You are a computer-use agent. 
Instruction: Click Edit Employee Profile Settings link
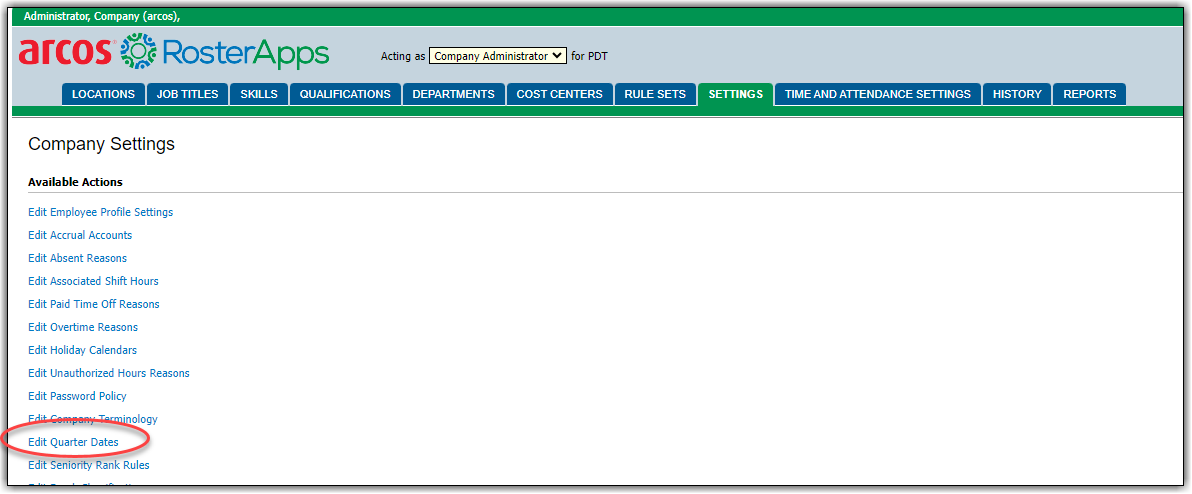click(100, 212)
